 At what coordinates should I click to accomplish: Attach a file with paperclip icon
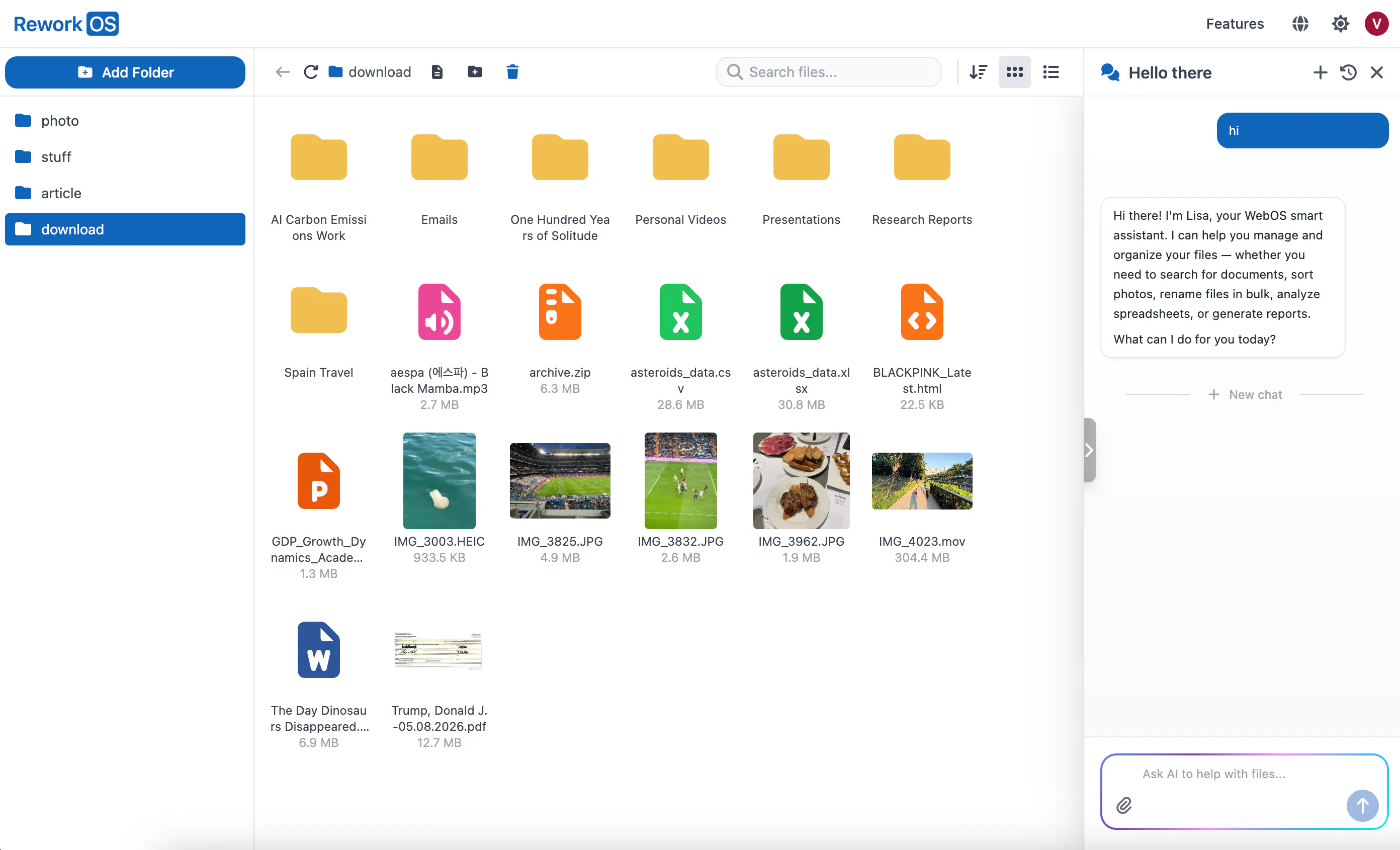1124,805
